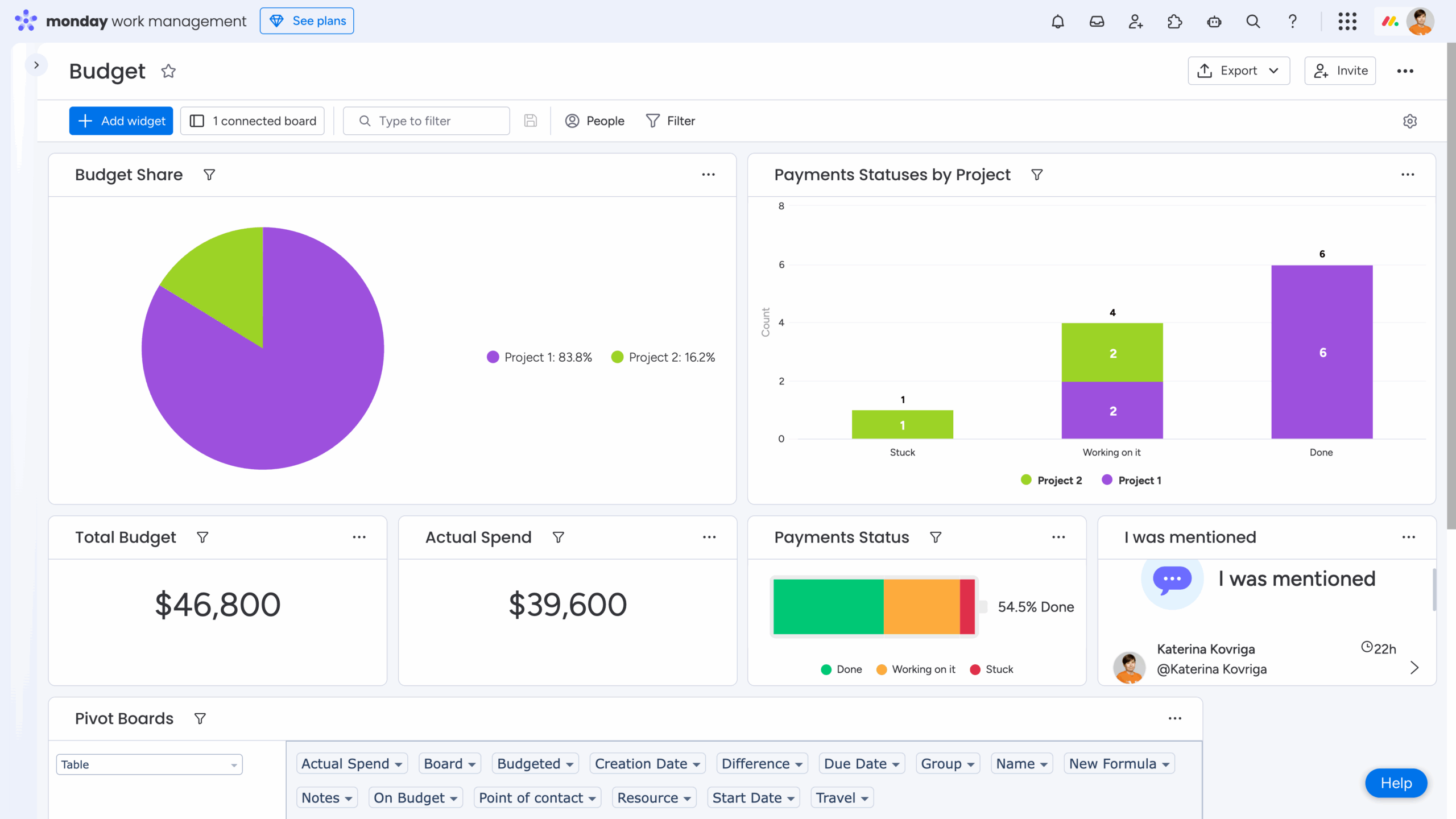Open the apps marketplace puzzle icon
Image resolution: width=1456 pixels, height=819 pixels.
1174,21
